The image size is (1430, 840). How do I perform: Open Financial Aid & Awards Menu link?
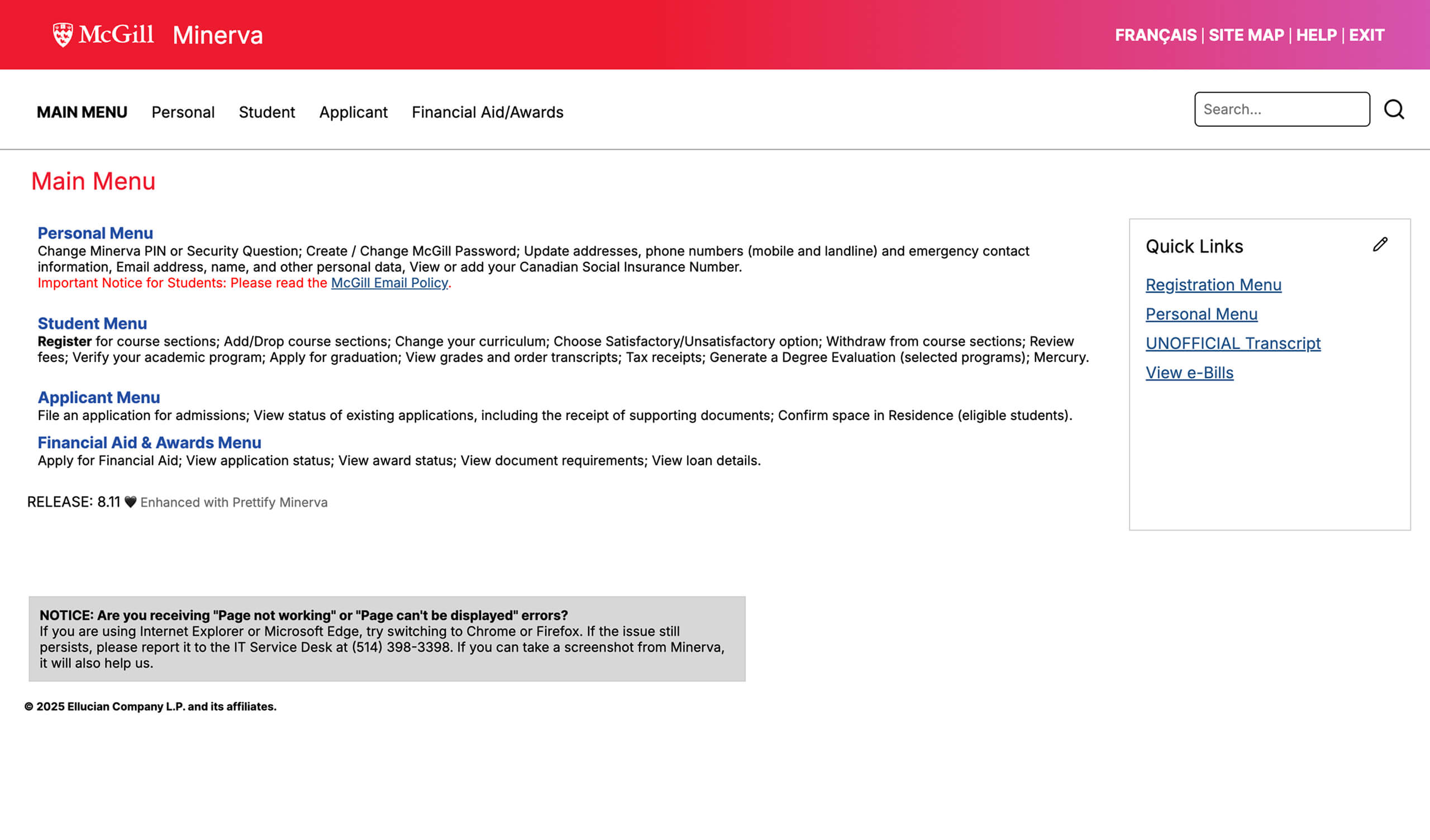point(149,443)
